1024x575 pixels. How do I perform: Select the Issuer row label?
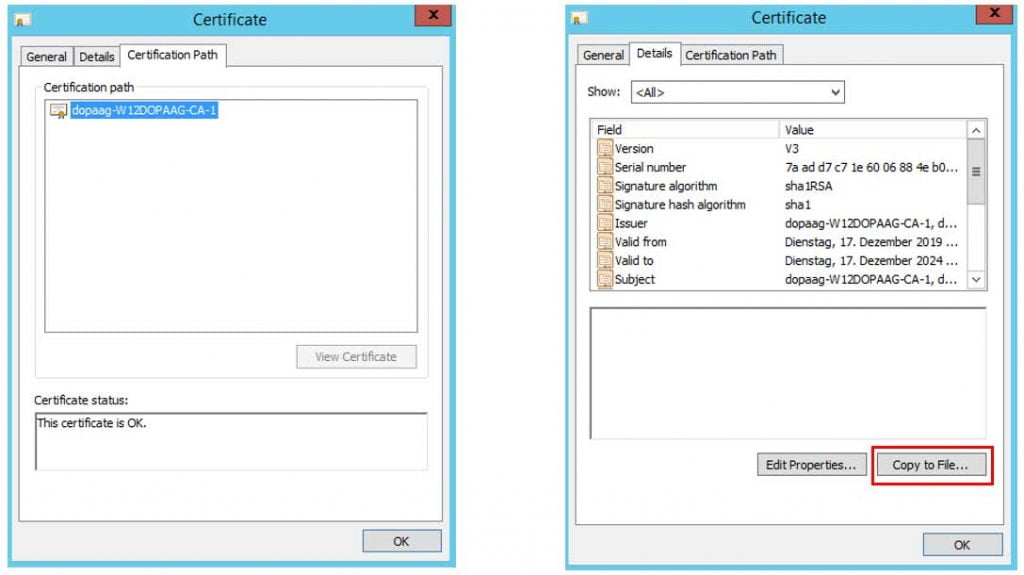[632, 223]
